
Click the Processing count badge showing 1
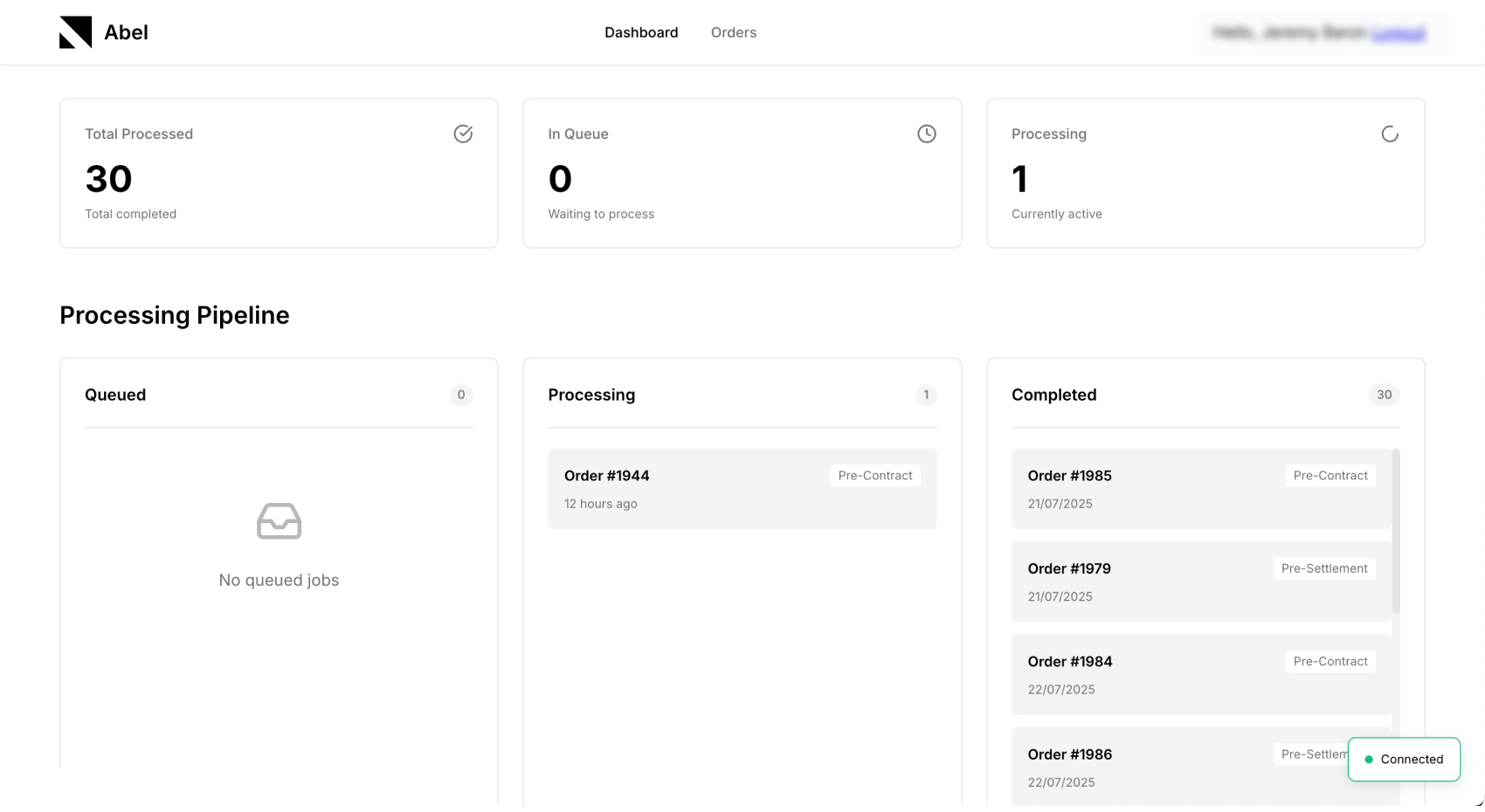tap(925, 395)
